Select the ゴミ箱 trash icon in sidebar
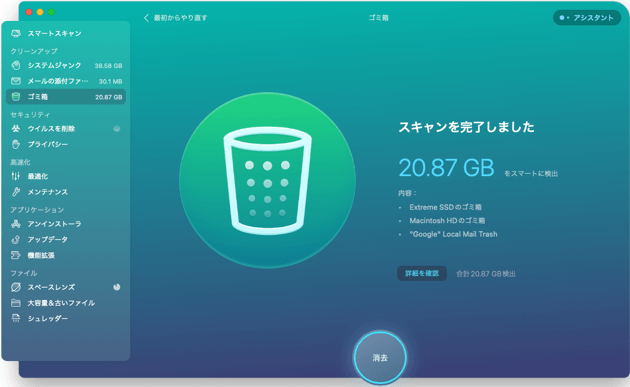 tap(16, 96)
